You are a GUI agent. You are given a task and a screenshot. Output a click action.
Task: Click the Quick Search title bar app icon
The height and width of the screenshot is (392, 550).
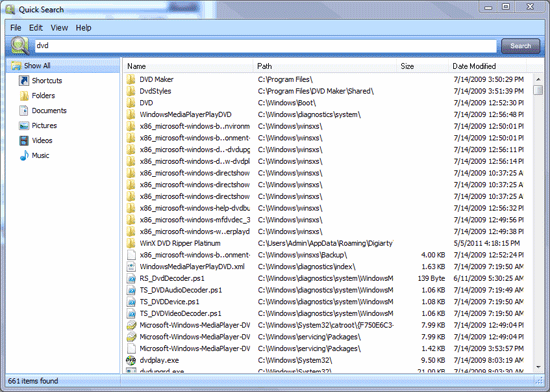(10, 9)
